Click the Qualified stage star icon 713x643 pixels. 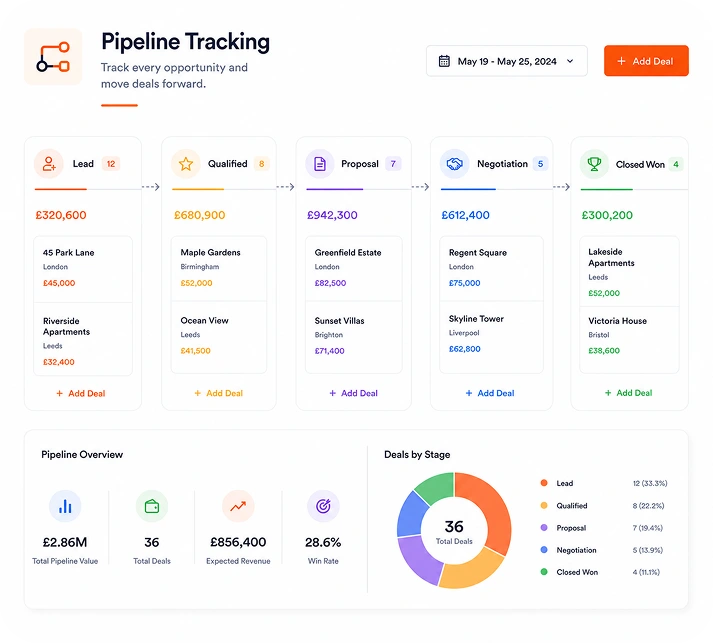[186, 164]
